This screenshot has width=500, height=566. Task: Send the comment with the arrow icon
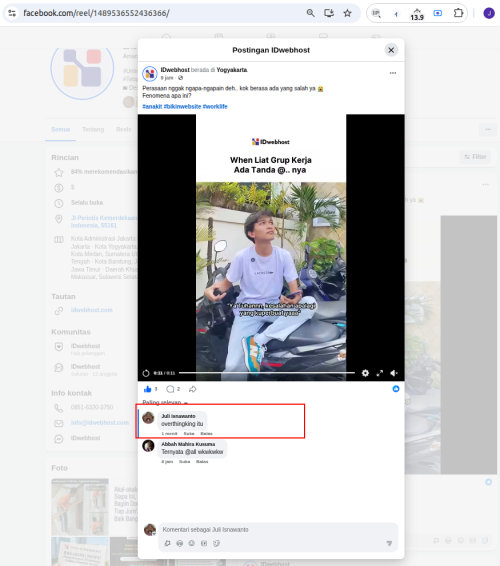pos(389,544)
